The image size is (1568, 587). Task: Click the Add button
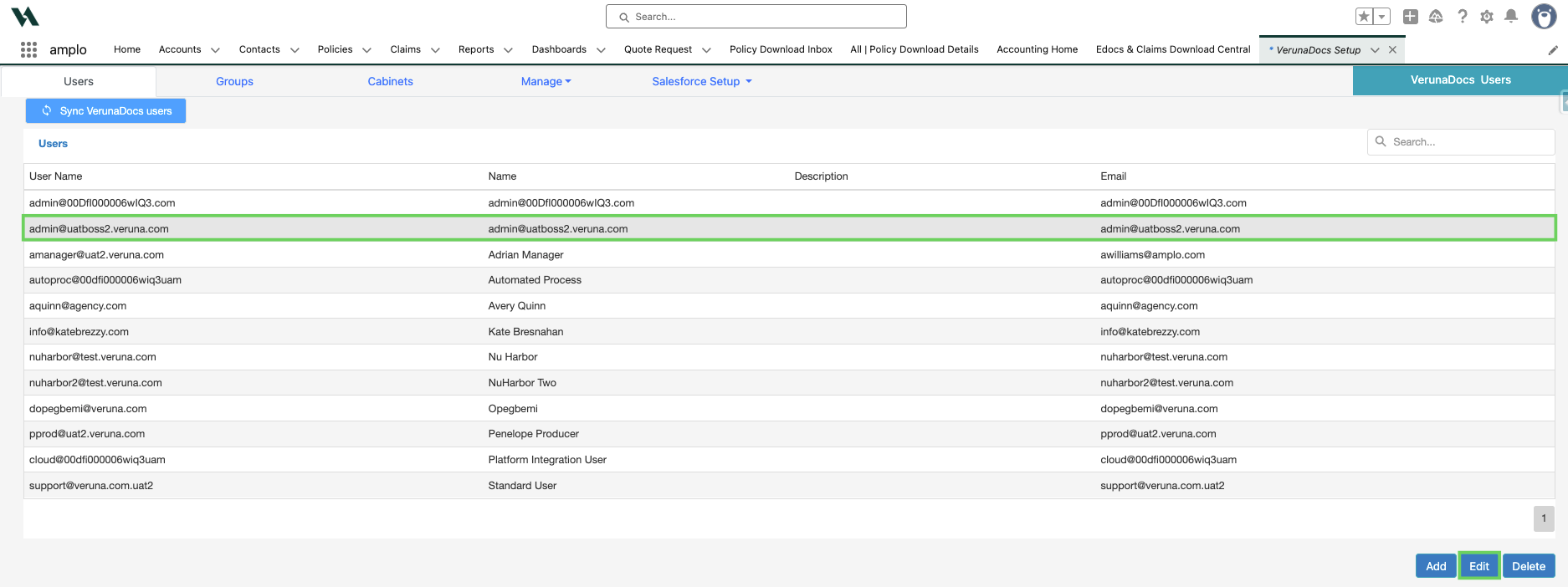pos(1436,566)
